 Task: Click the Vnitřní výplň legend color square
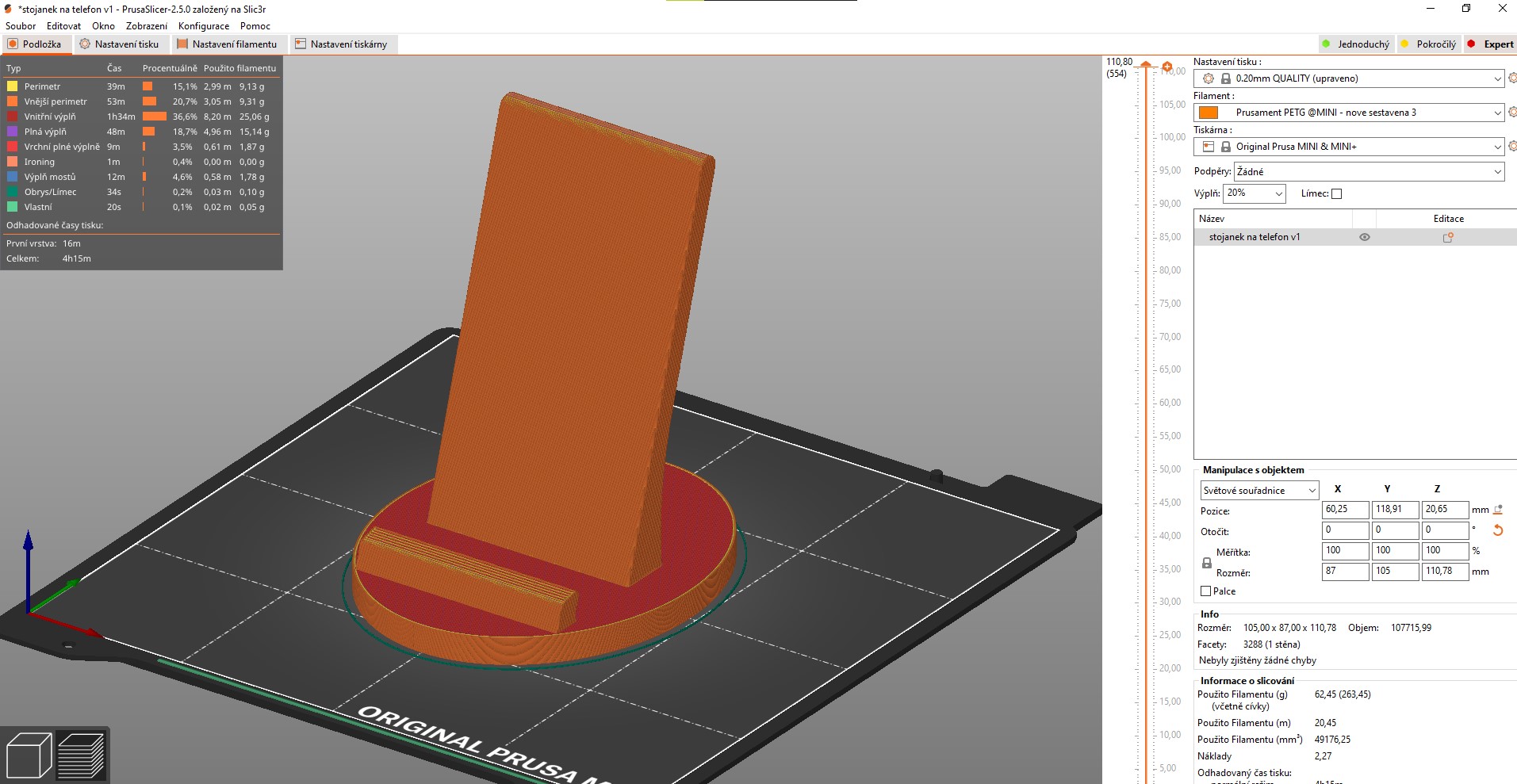12,117
